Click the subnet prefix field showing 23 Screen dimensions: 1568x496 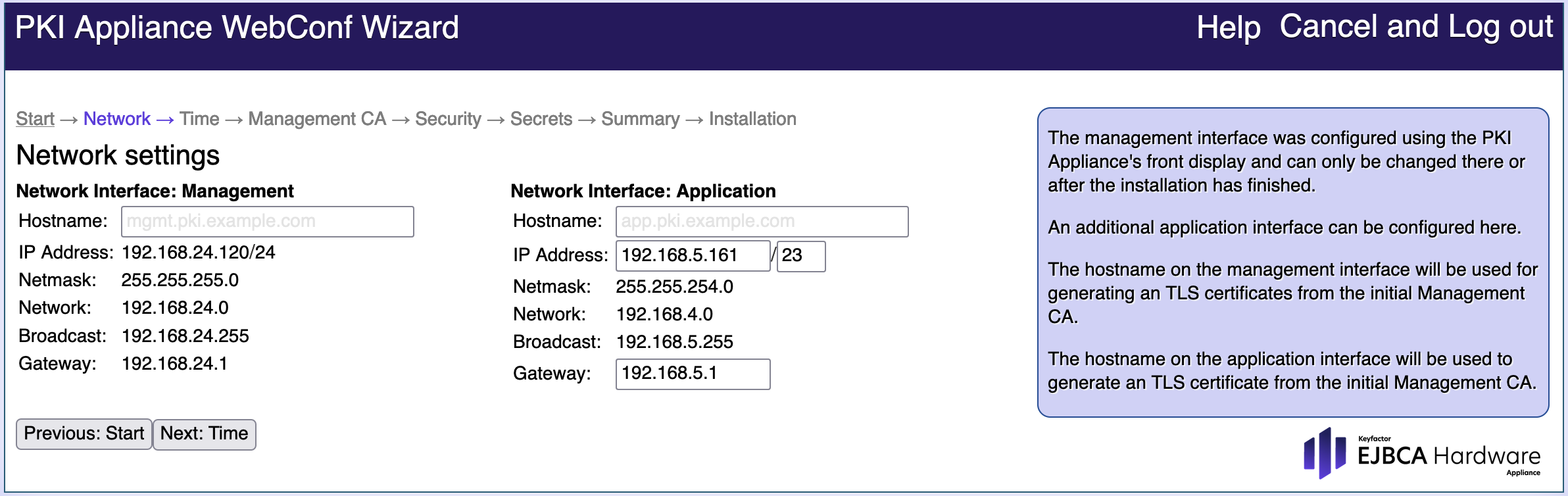click(800, 256)
